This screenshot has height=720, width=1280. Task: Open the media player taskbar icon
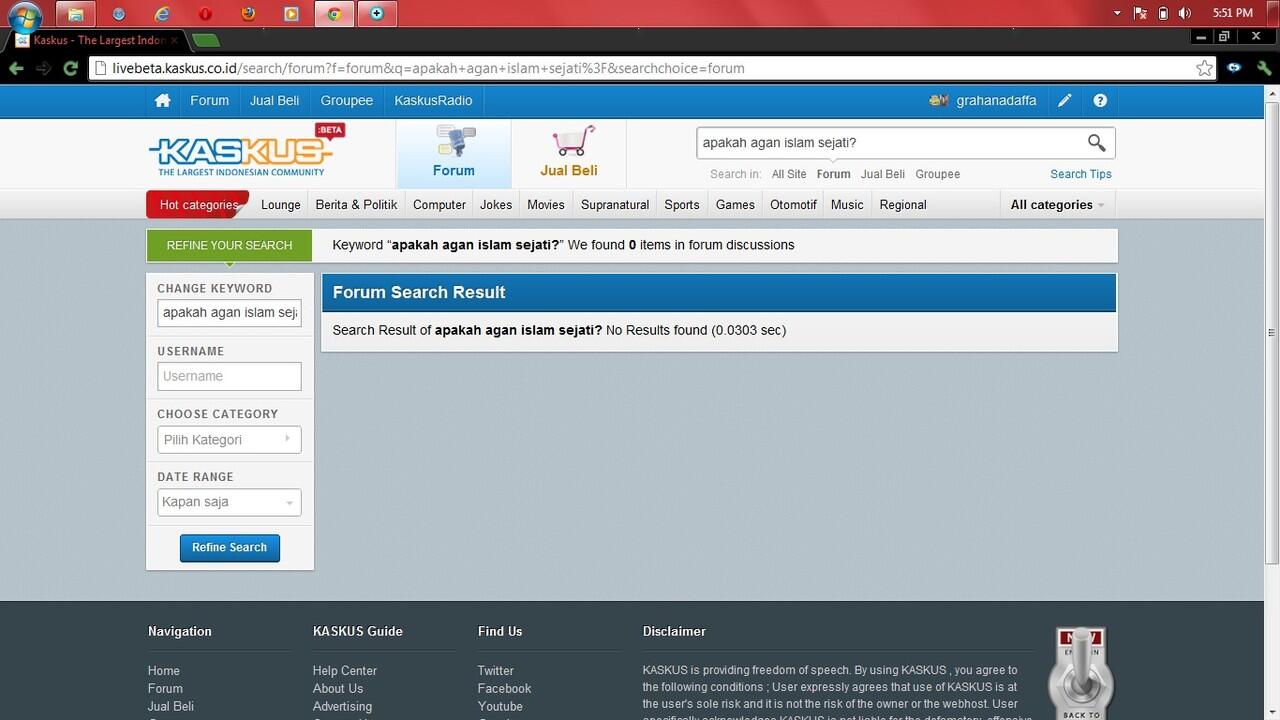[x=291, y=14]
